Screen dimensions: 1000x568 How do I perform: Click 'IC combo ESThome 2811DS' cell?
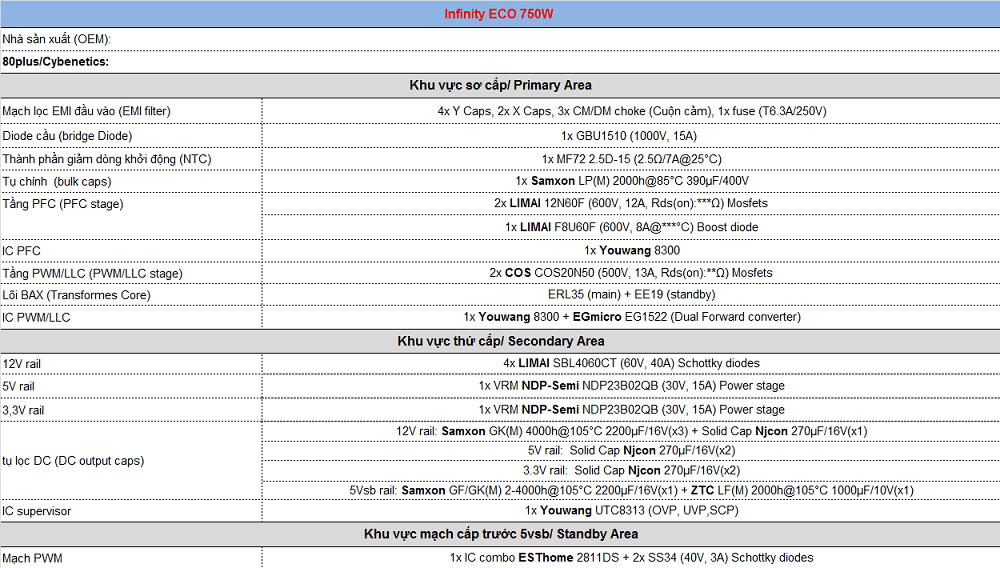(x=631, y=558)
